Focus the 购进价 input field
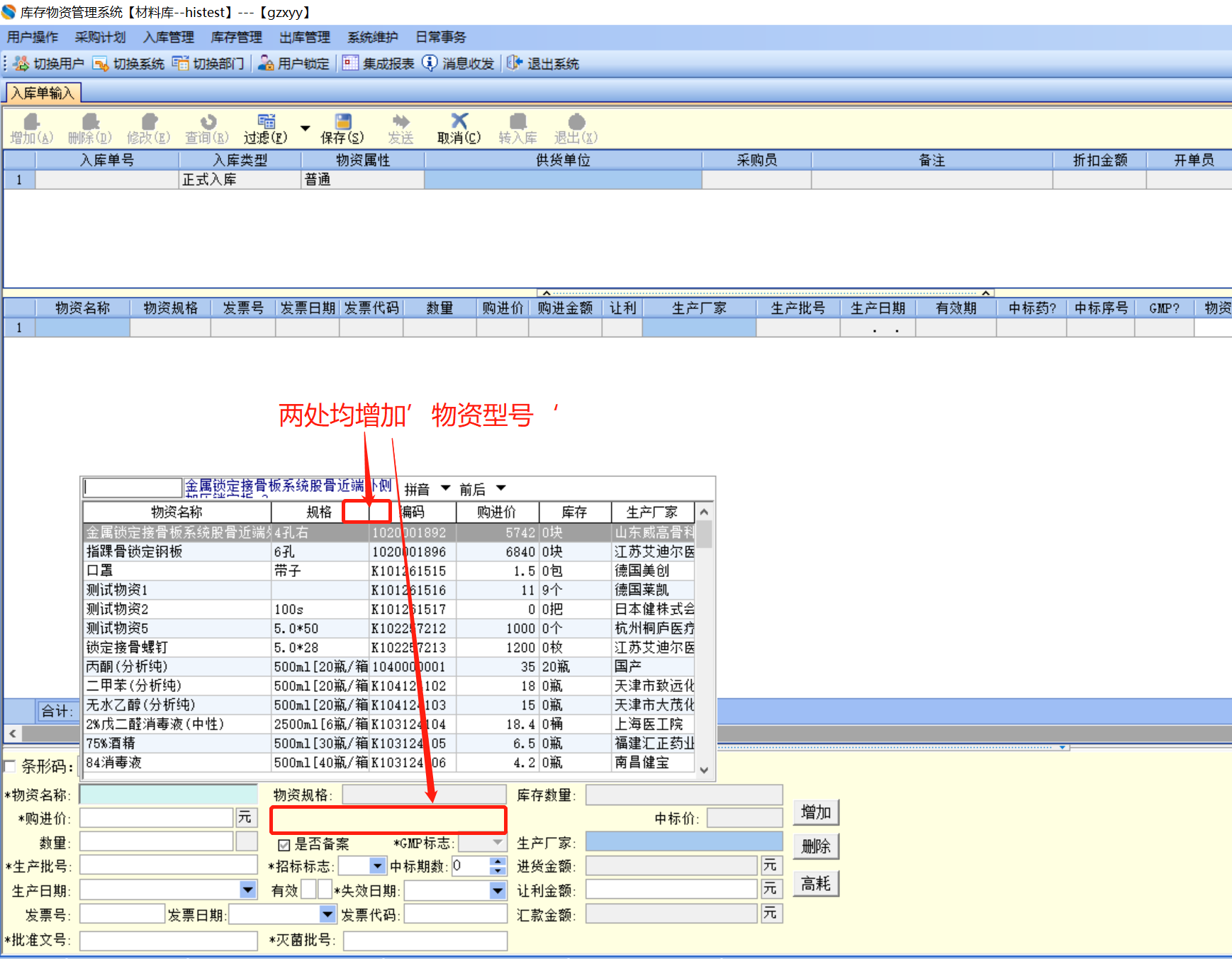The image size is (1232, 959). tap(157, 818)
